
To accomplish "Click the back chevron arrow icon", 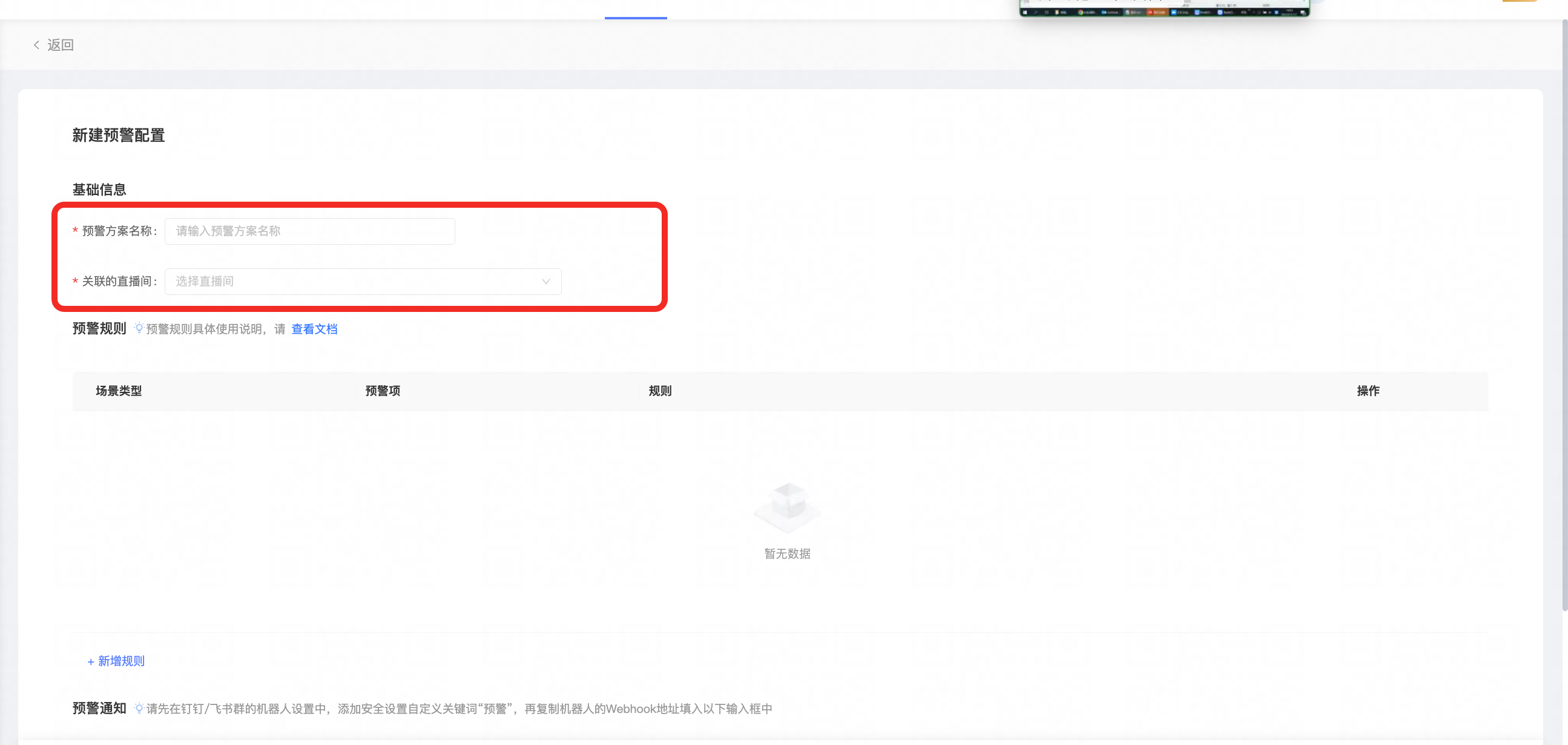I will pos(36,45).
